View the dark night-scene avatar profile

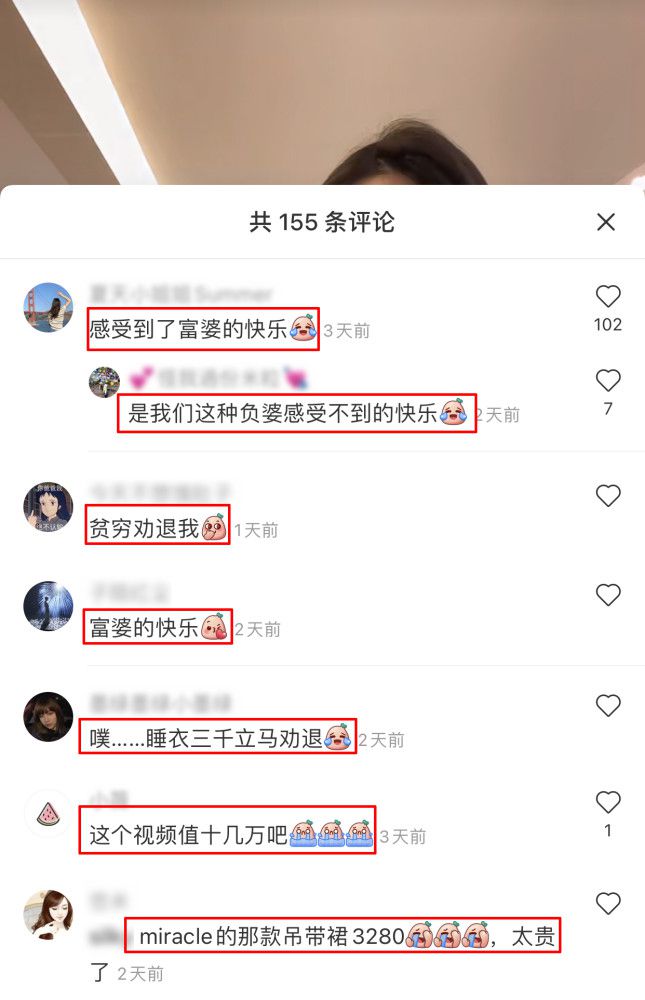(x=48, y=606)
